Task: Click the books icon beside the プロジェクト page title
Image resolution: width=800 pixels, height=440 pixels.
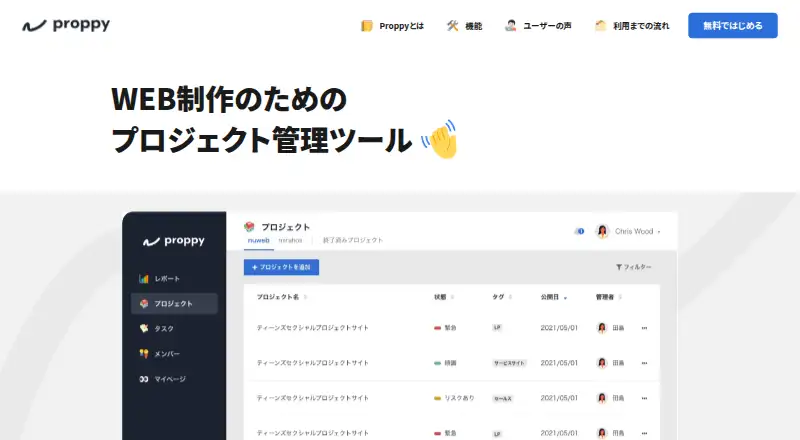Action: (x=249, y=227)
